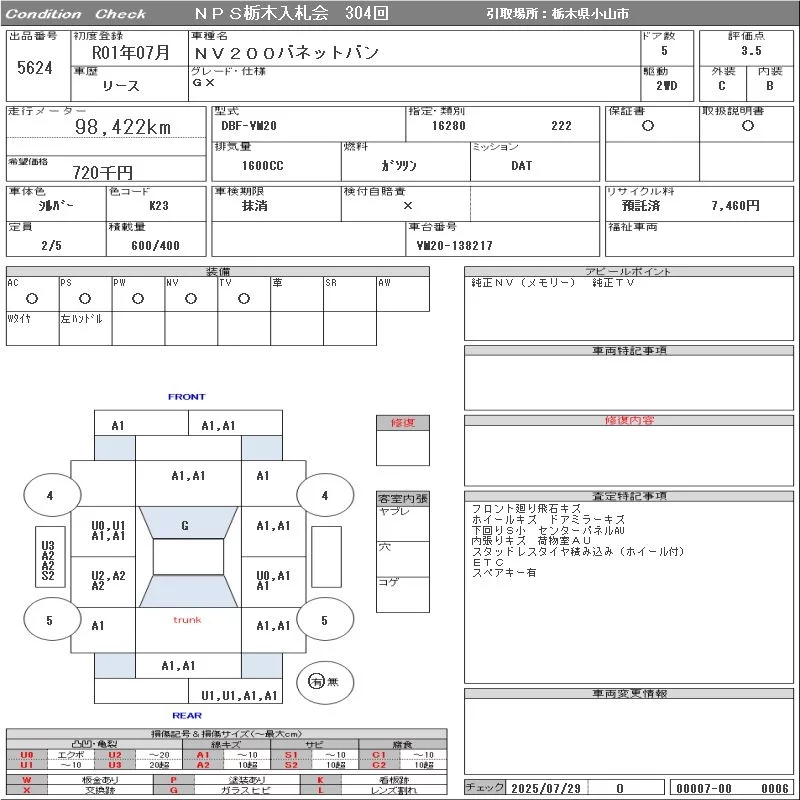Click the drive type value 2WD
The image size is (800, 800).
667,86
